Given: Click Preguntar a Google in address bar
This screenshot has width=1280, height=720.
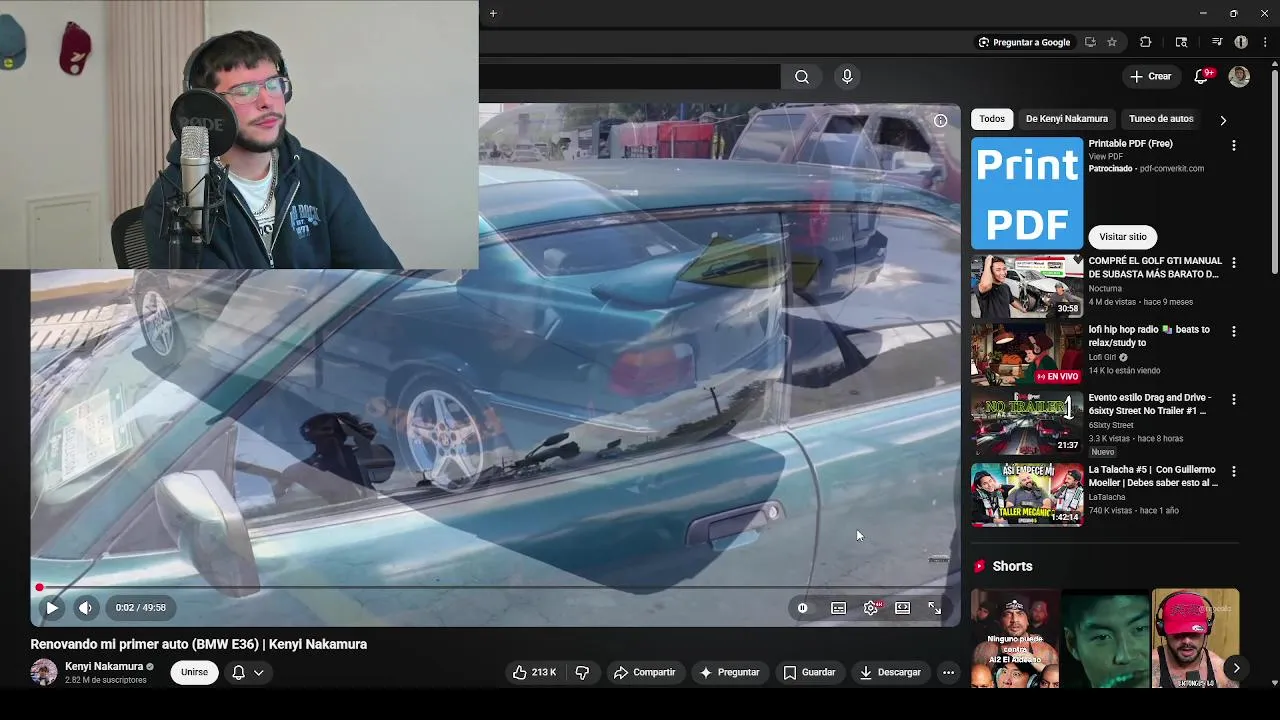Looking at the screenshot, I should pos(1024,42).
